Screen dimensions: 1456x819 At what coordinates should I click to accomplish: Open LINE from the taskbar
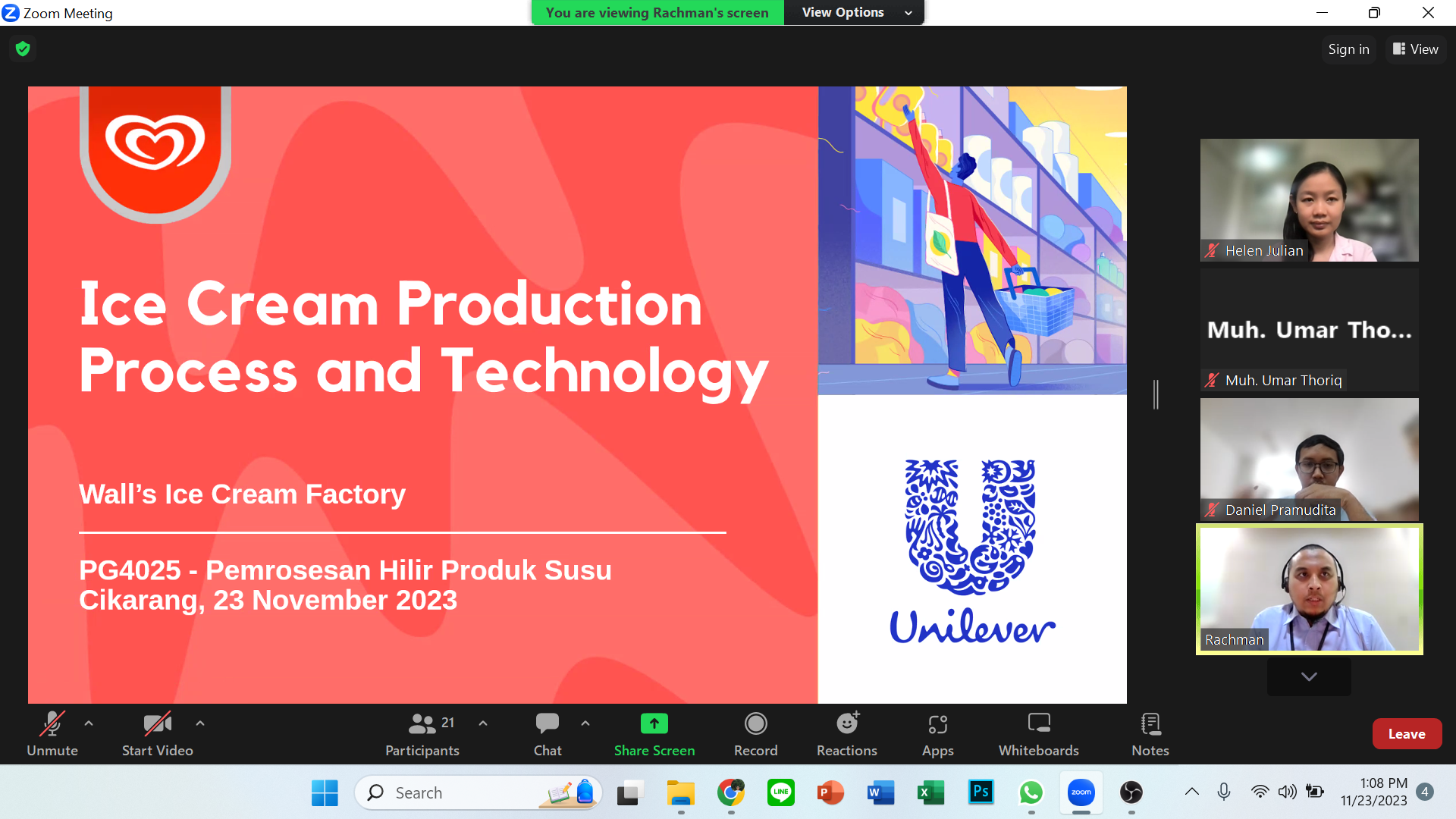pos(781,793)
